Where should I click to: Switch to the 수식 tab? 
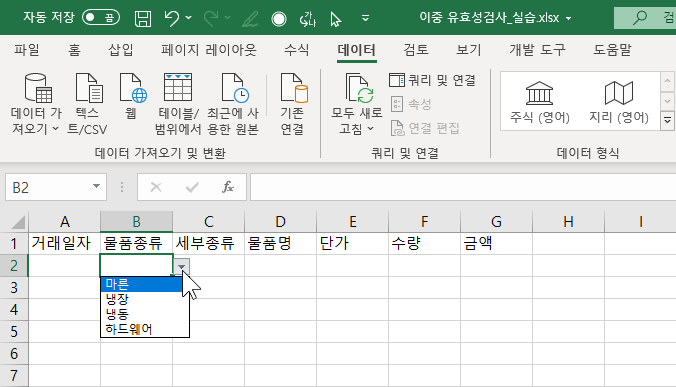point(297,50)
